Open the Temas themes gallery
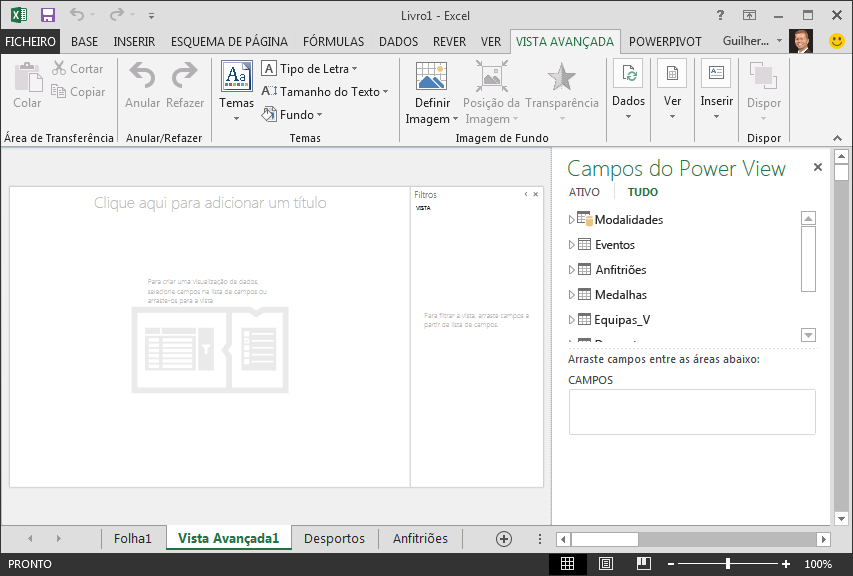The image size is (853, 576). (x=237, y=90)
